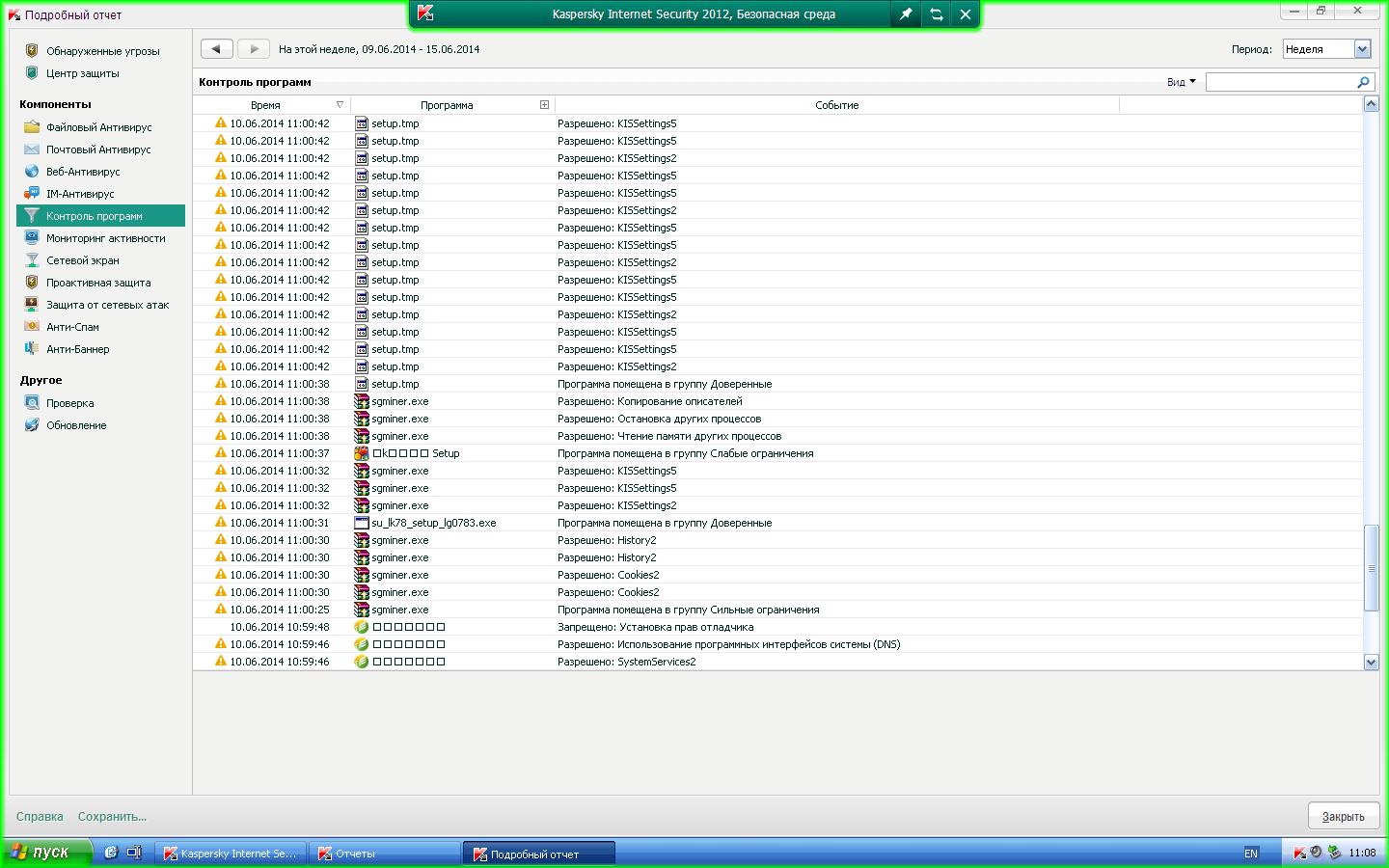
Task: Click the pin icon in Safe Run bar
Action: 905,14
